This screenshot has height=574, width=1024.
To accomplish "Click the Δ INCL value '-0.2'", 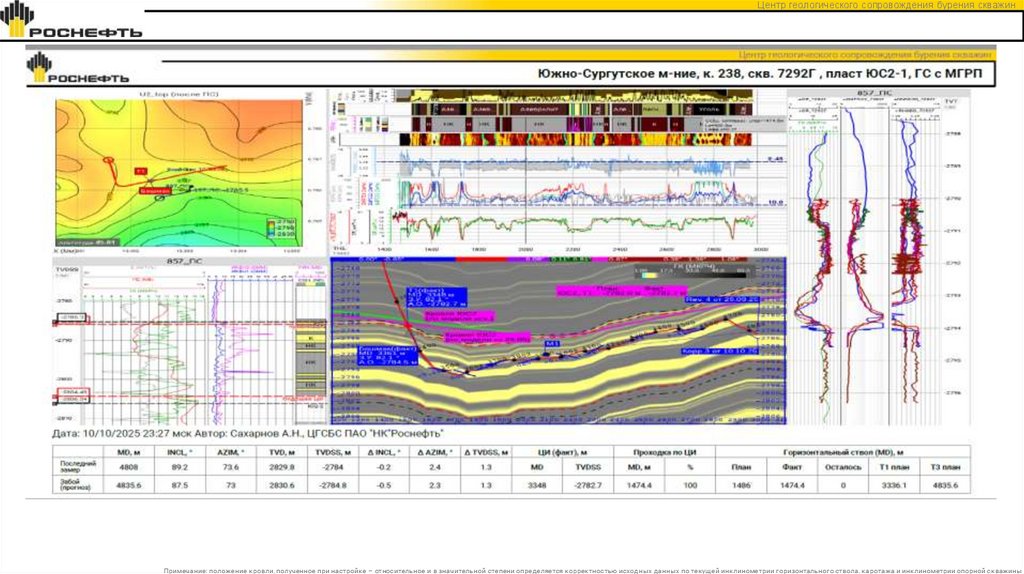I will point(383,468).
